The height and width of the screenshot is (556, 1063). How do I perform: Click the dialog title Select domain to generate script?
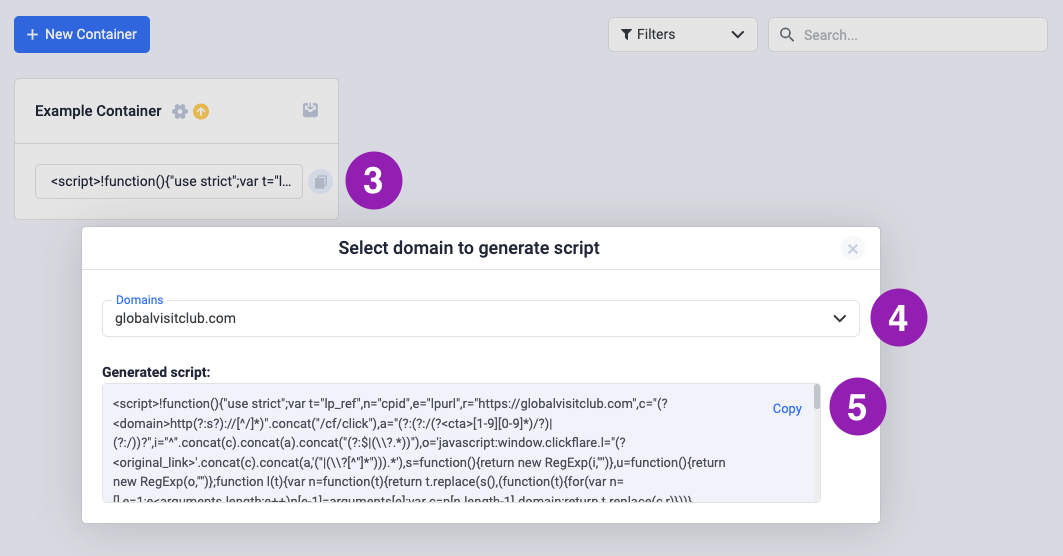(x=469, y=248)
